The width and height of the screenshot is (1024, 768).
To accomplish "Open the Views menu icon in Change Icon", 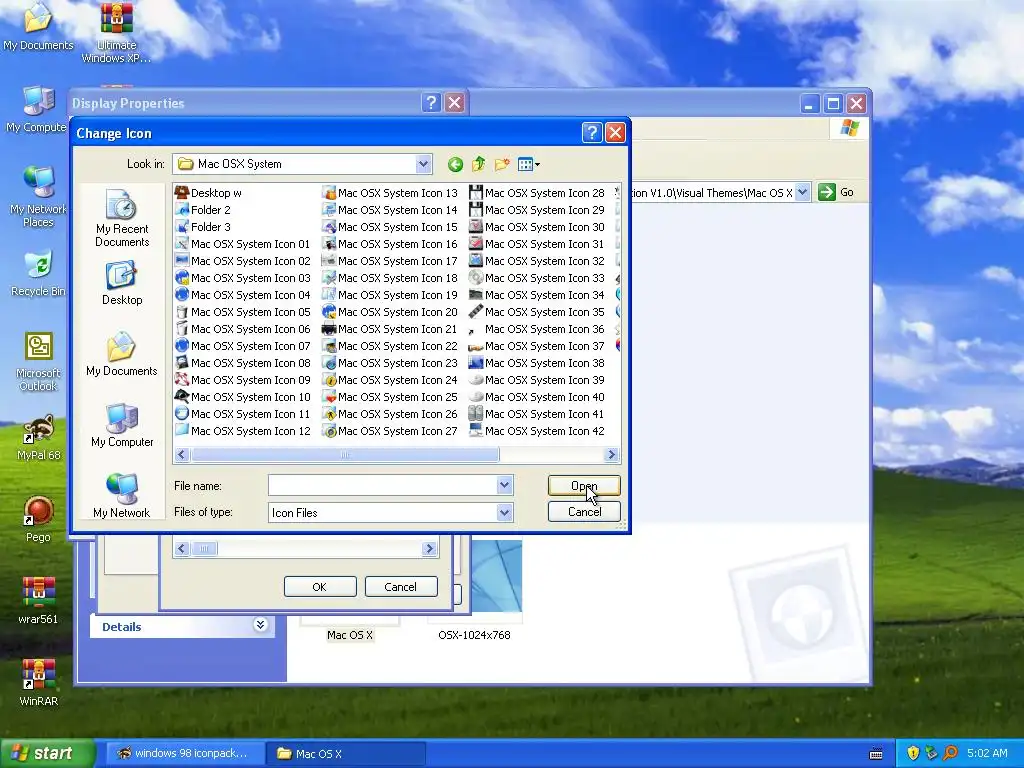I will 528,165.
